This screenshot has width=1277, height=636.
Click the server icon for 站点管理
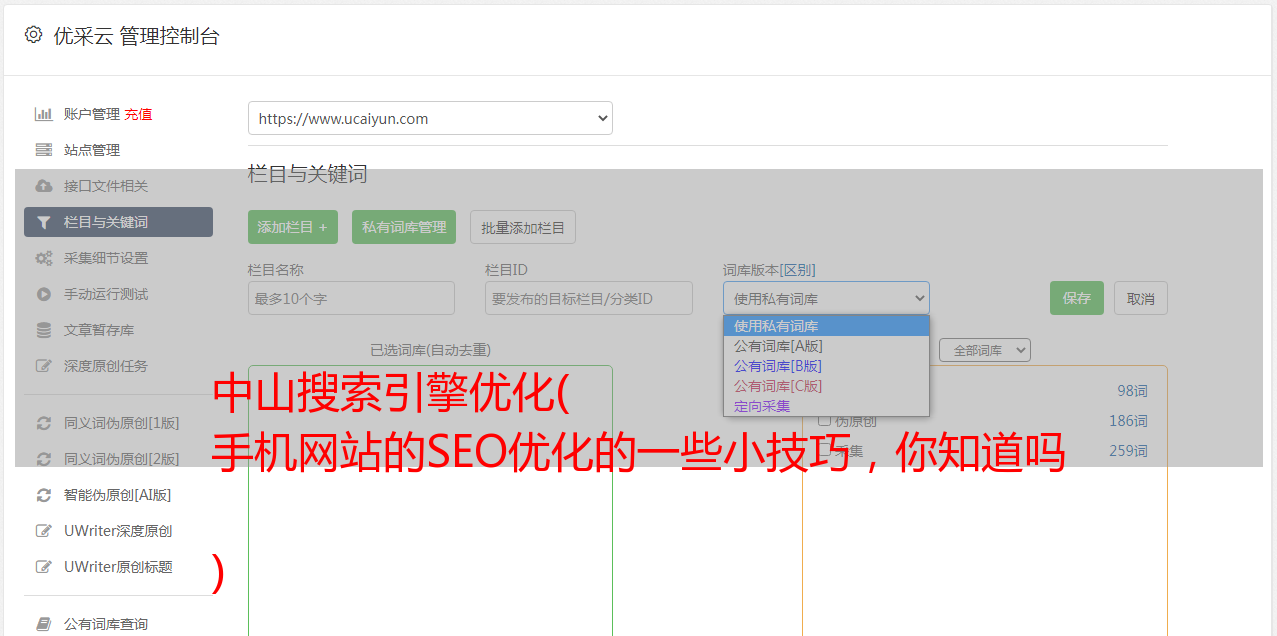coord(43,150)
